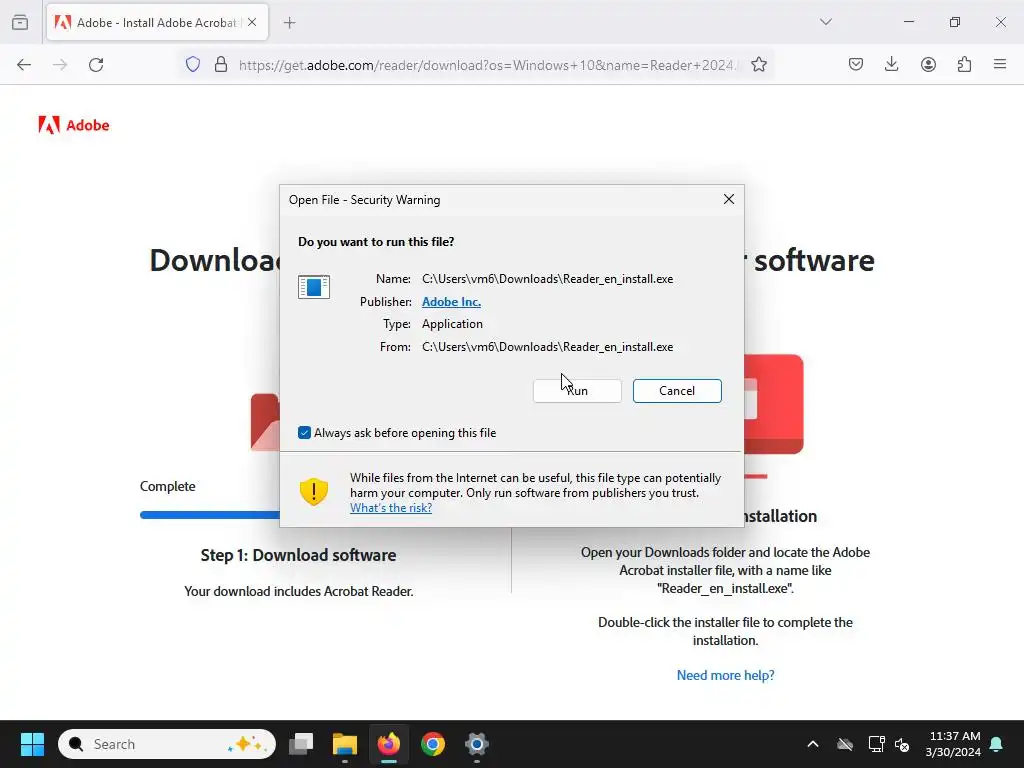Click the Complete download progress bar
Screen dimensions: 1024x768
[210, 515]
